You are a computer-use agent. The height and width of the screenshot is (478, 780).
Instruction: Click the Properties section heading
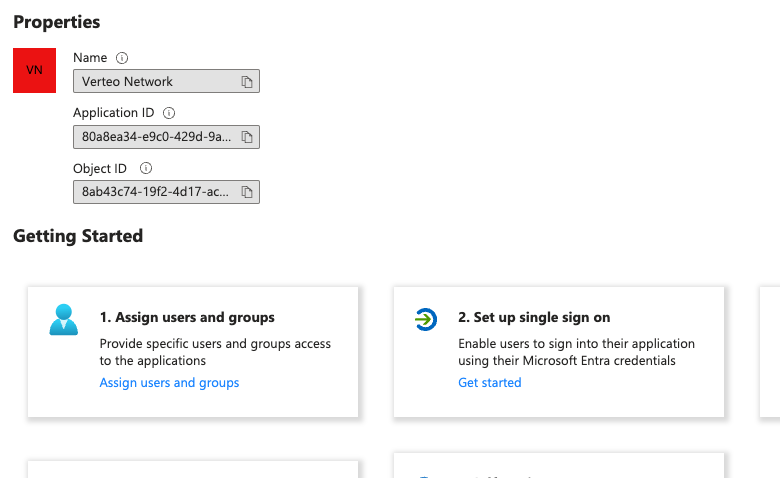(x=56, y=22)
